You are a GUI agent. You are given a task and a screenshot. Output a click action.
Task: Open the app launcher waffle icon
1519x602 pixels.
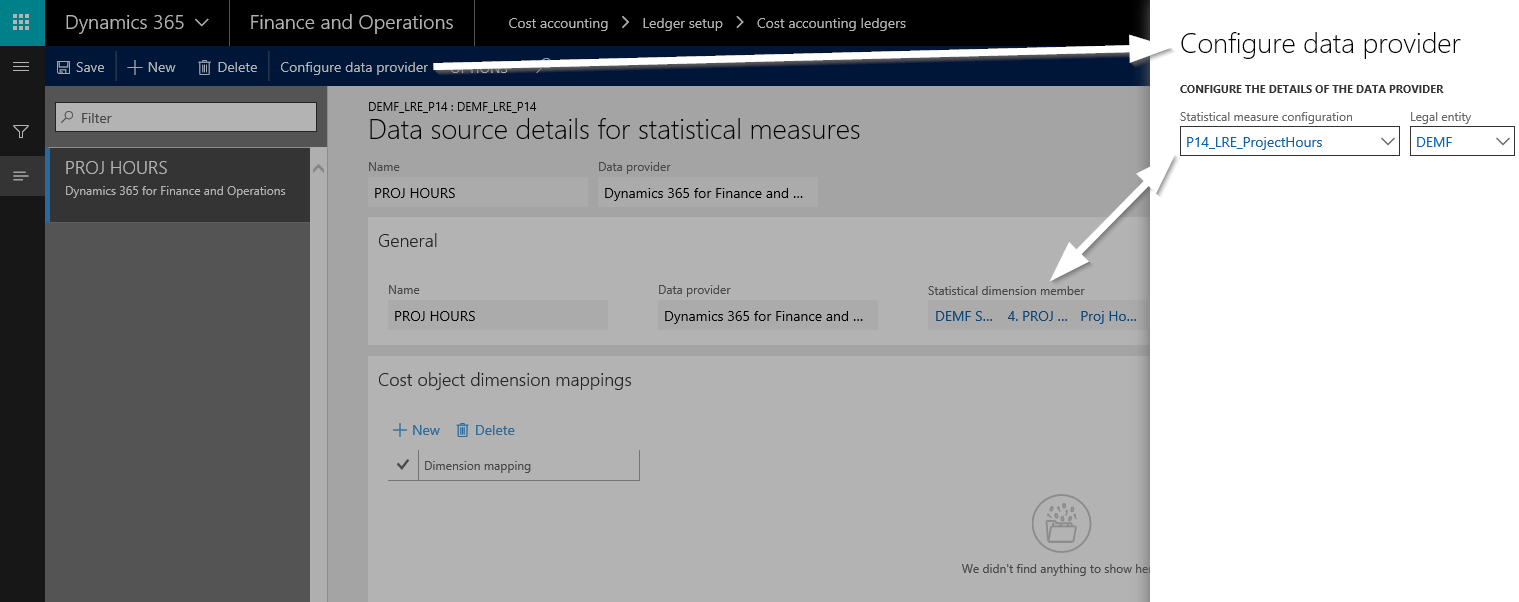pyautogui.click(x=22, y=22)
